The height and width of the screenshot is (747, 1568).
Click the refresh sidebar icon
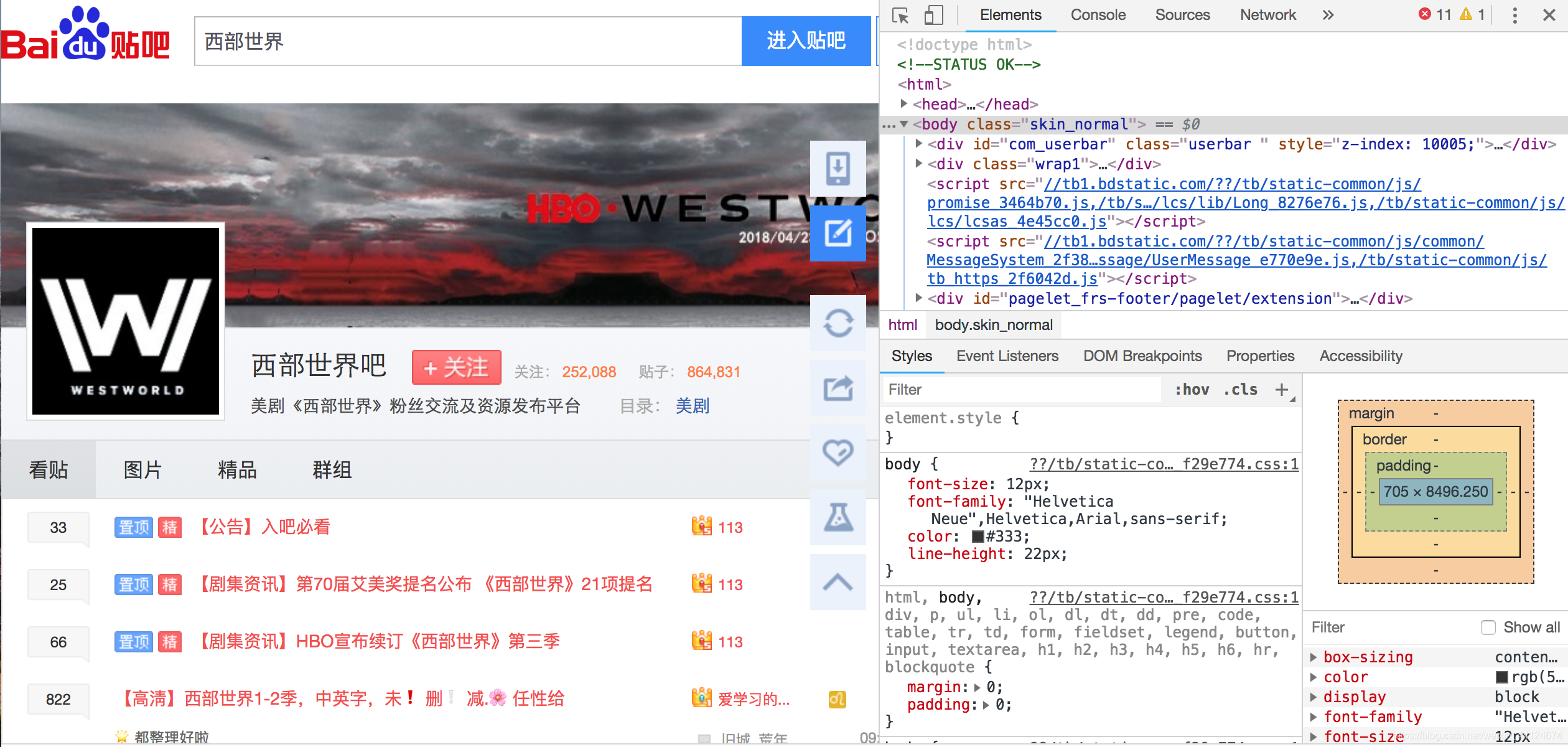pos(838,323)
